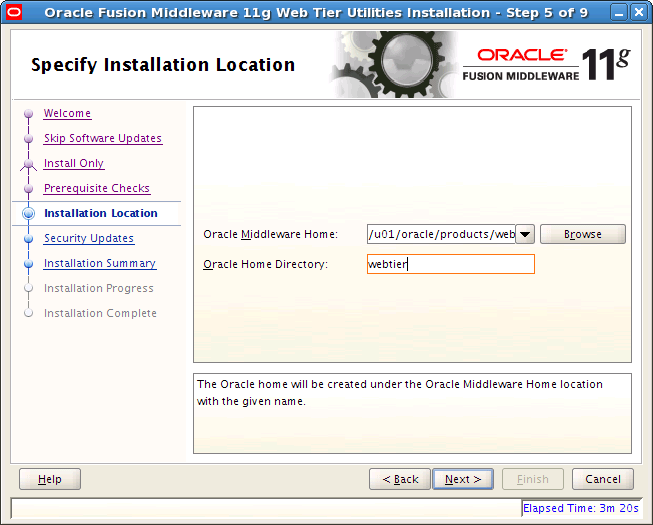The image size is (653, 525).
Task: Go back to the previous step
Action: [400, 479]
